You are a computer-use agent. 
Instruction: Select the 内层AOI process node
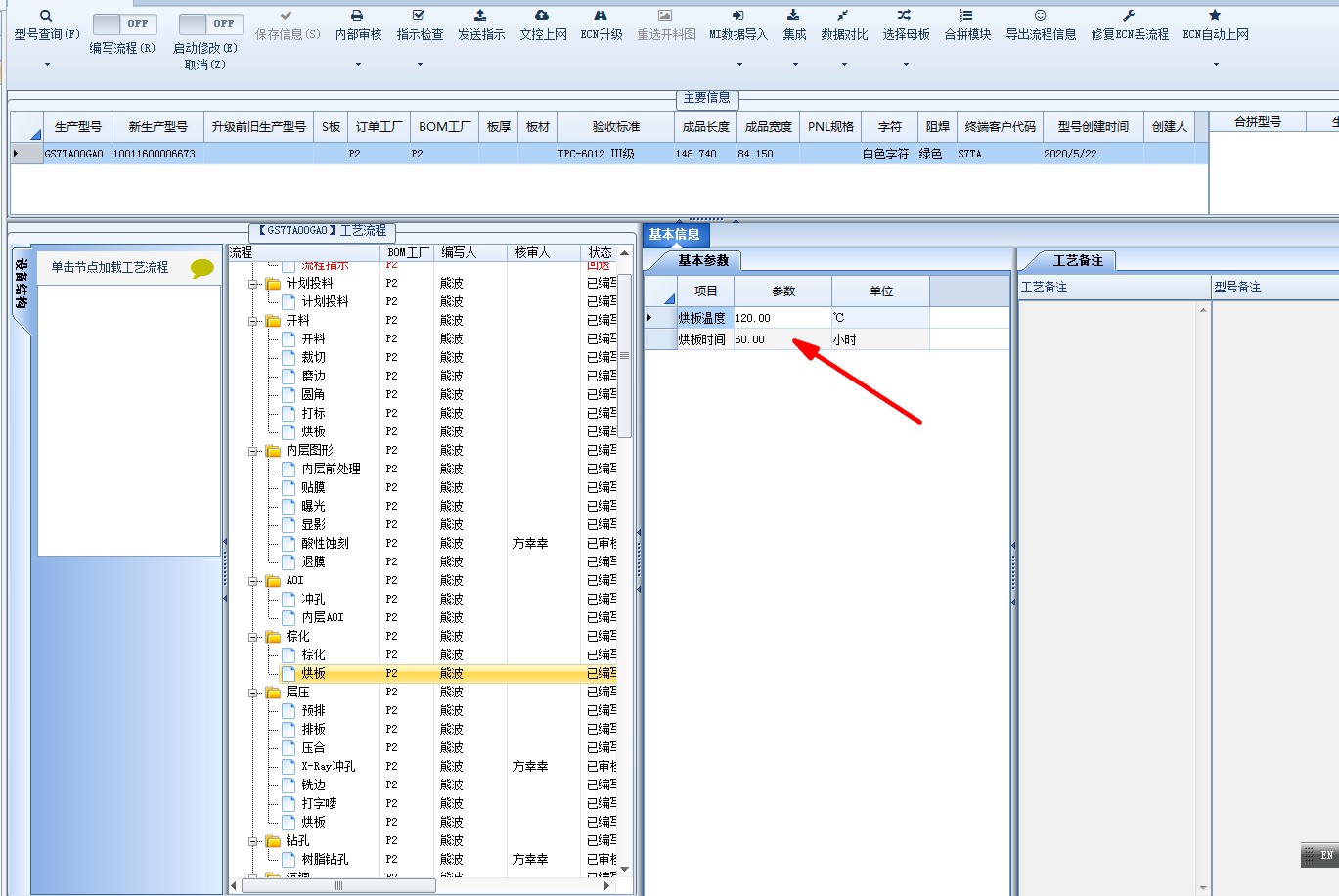point(323,618)
